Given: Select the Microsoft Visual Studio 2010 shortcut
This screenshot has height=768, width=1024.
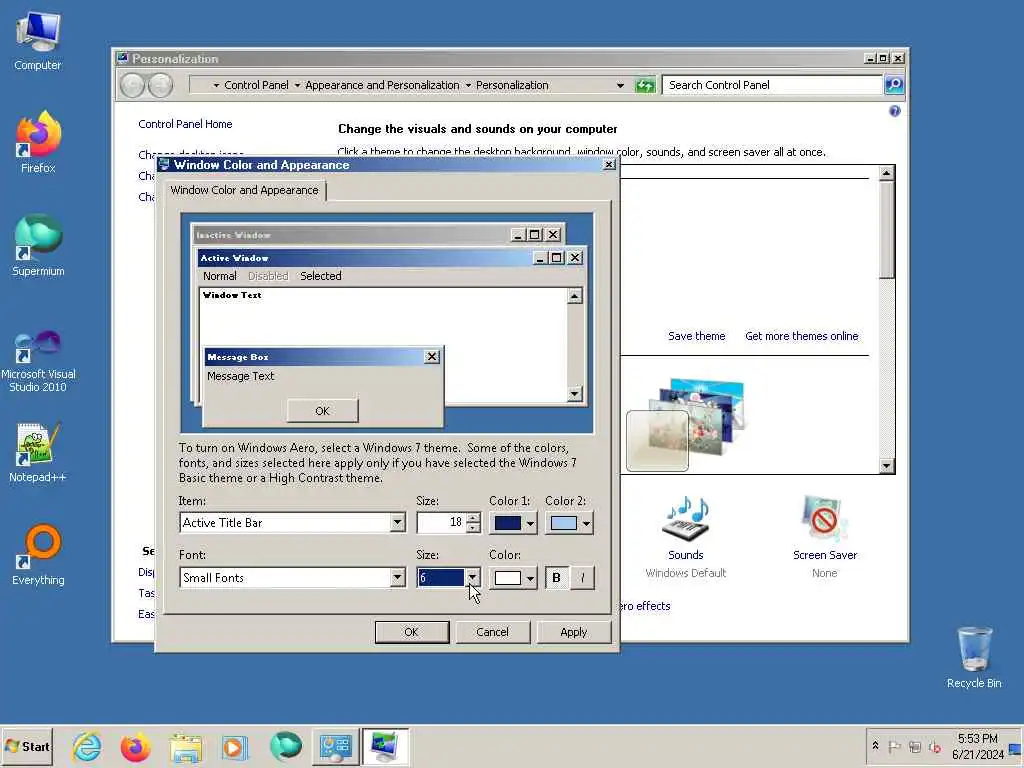Looking at the screenshot, I should (38, 360).
